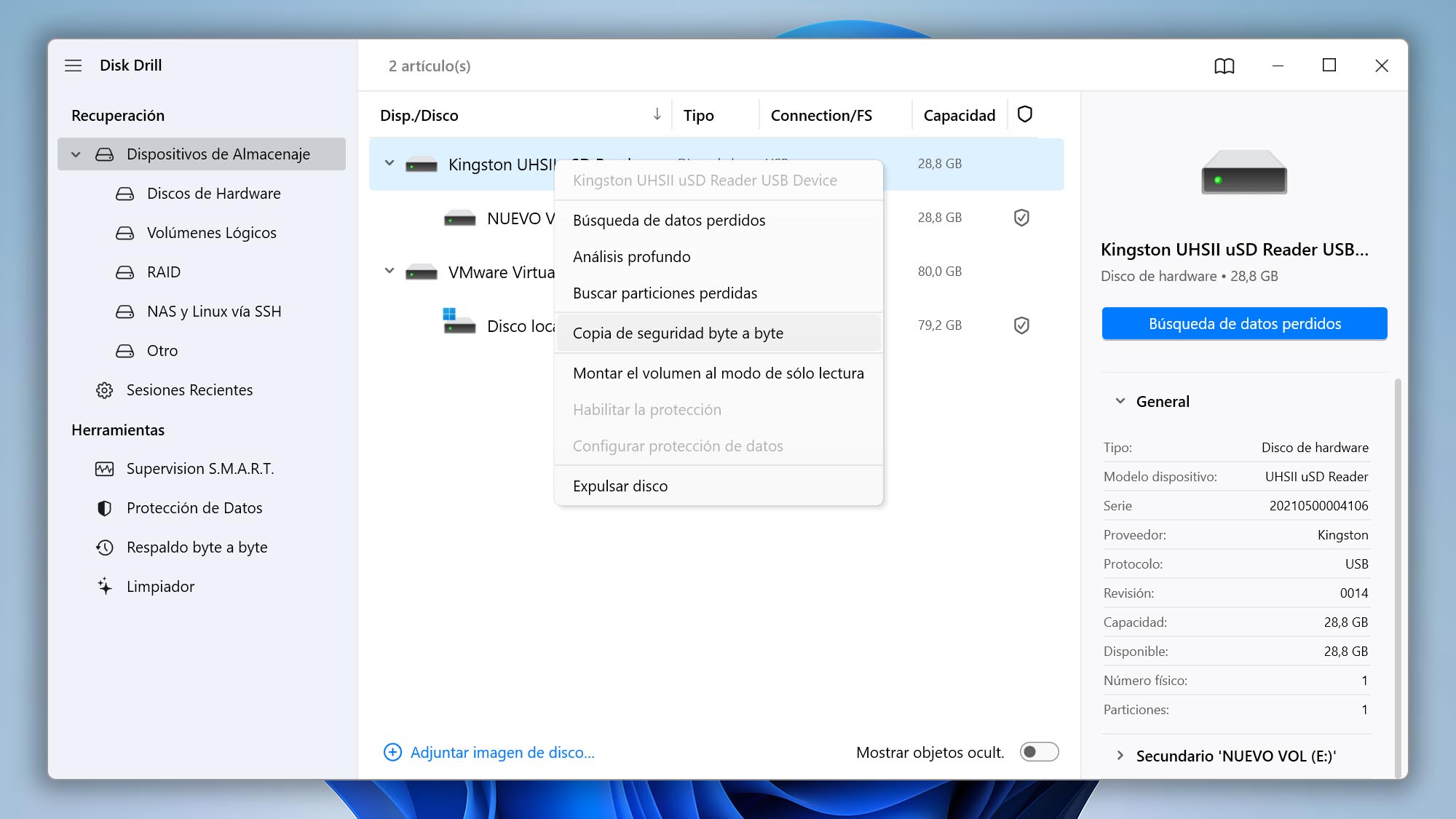1456x819 pixels.
Task: Choose Análisis profundo from context menu
Action: pyautogui.click(x=718, y=257)
